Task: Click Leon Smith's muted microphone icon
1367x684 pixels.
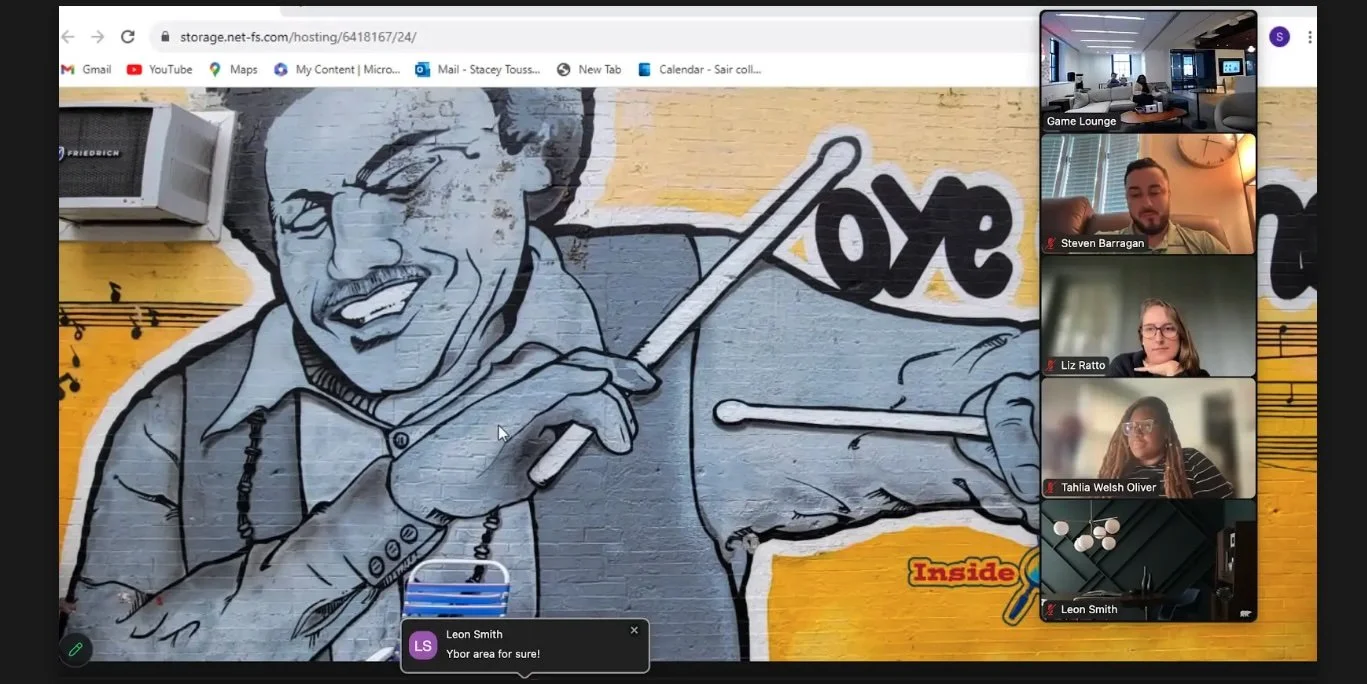Action: pos(1051,609)
